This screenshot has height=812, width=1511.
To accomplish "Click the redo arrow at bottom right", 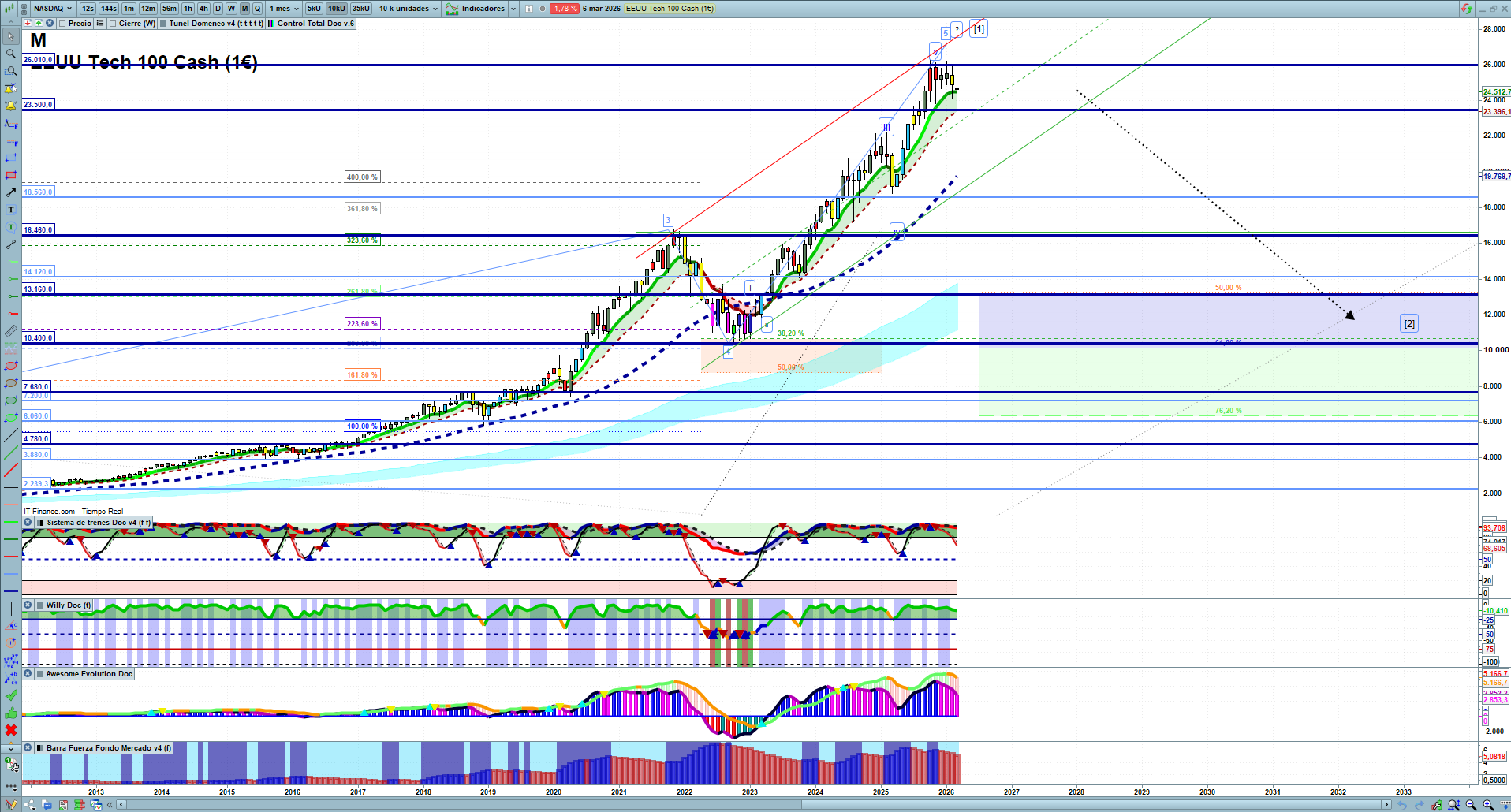I will click(1419, 805).
